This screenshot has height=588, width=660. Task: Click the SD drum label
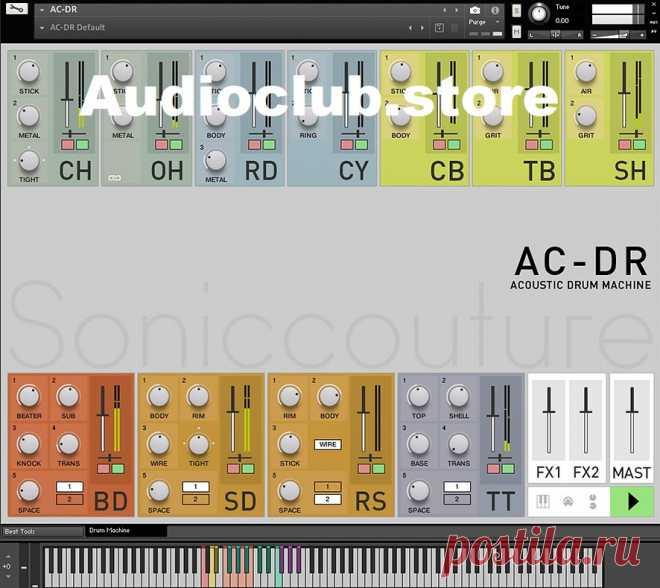240,501
